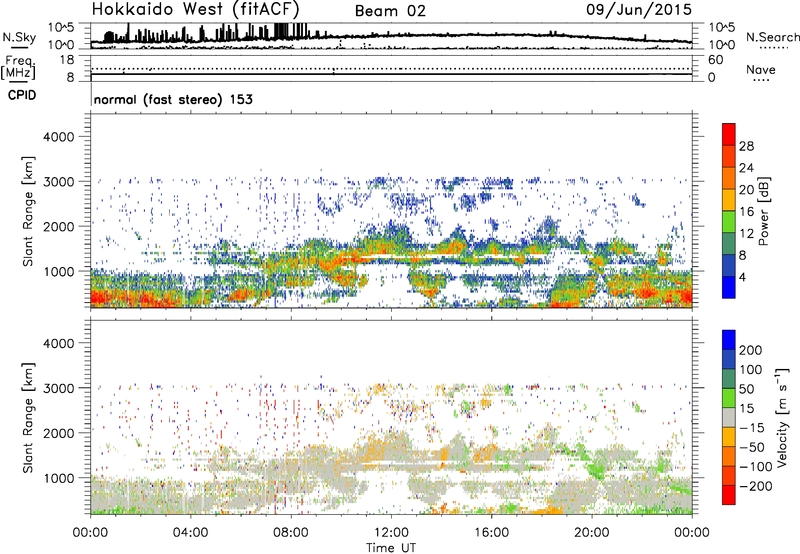The image size is (800, 554).
Task: Click the sky noise line plot panel
Action: pyautogui.click(x=391, y=36)
